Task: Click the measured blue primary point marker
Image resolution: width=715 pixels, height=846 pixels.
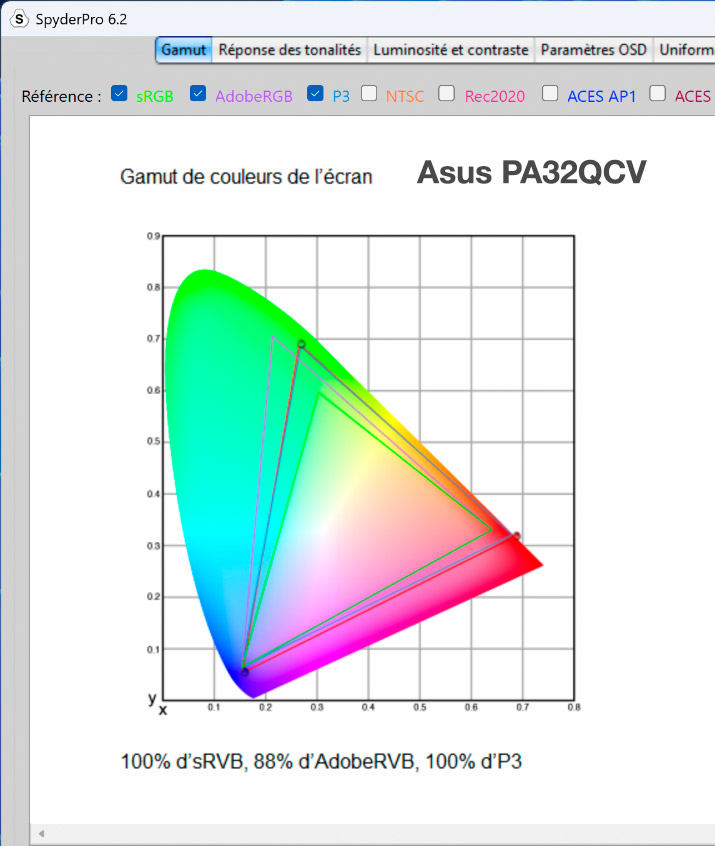Action: click(x=245, y=672)
